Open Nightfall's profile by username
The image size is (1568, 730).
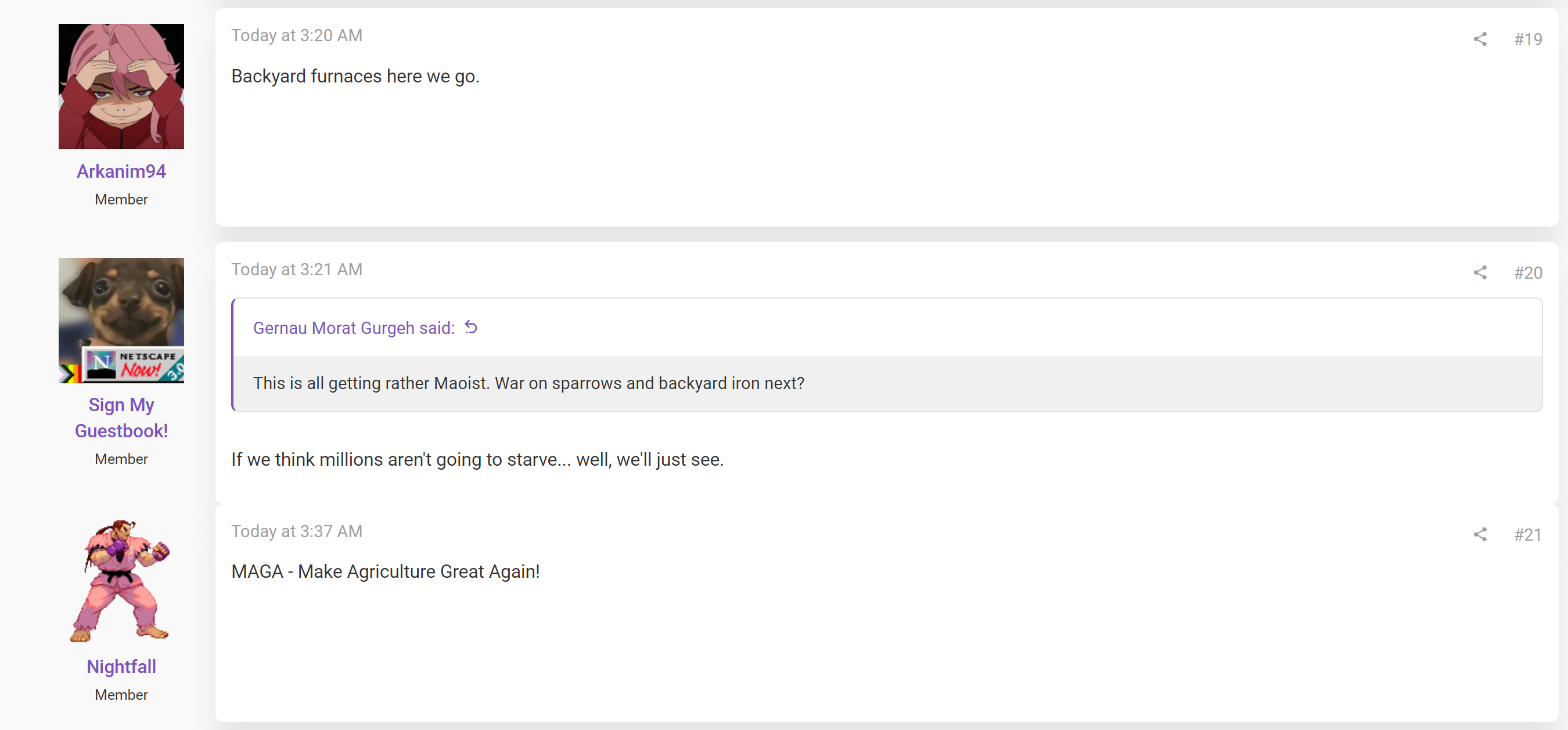click(x=121, y=667)
